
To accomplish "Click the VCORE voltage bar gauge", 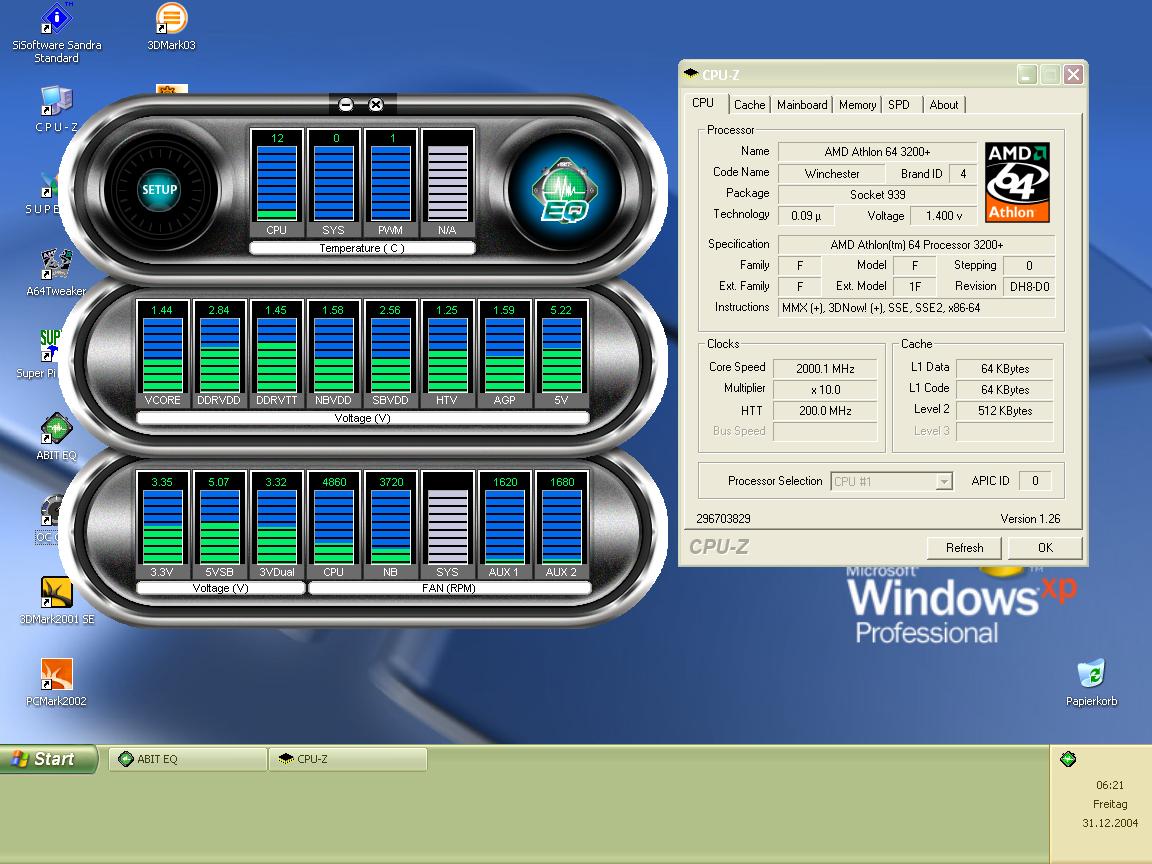I will (161, 354).
